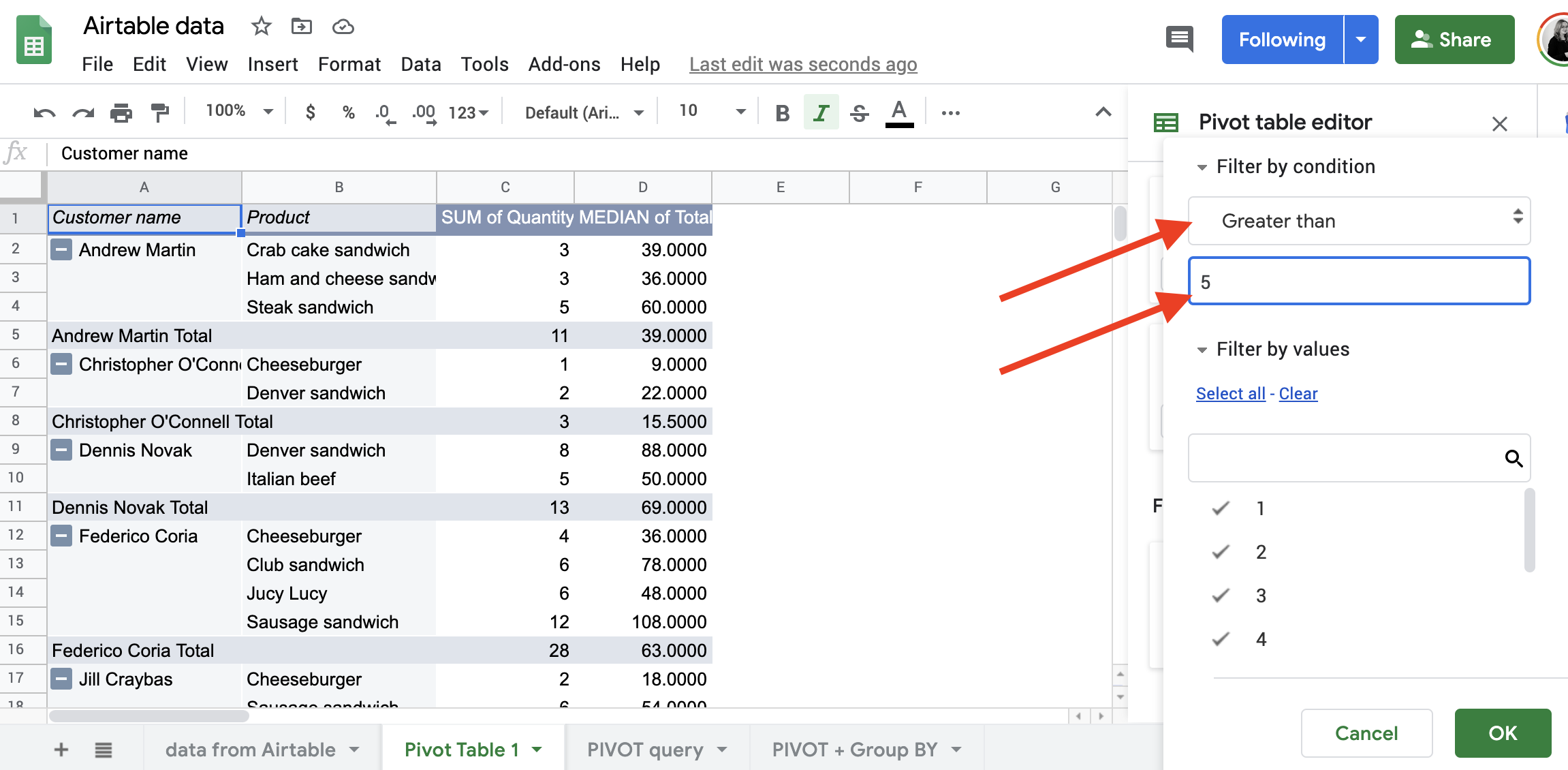Open comment history icon

pos(1179,39)
